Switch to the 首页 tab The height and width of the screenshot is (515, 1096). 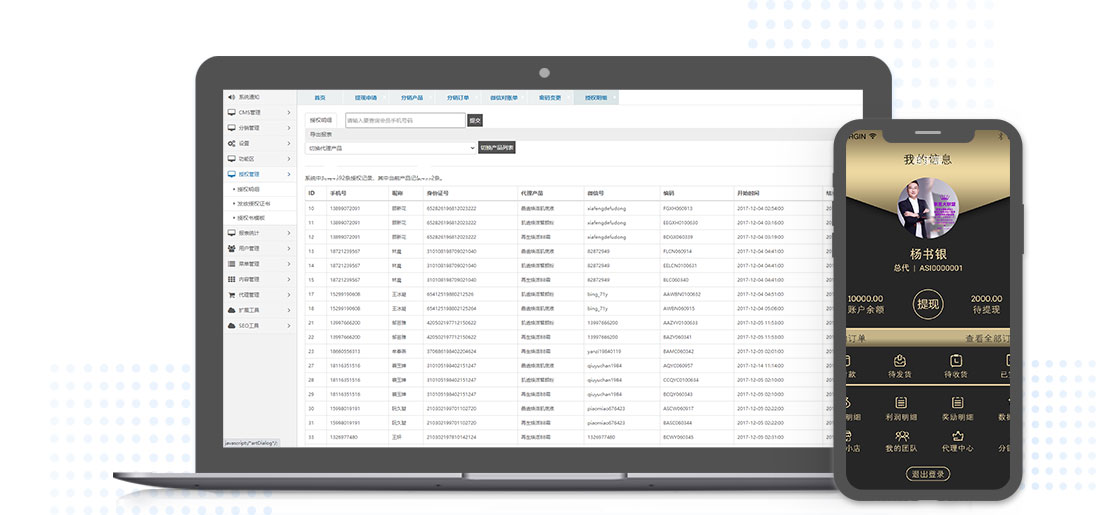[x=320, y=98]
